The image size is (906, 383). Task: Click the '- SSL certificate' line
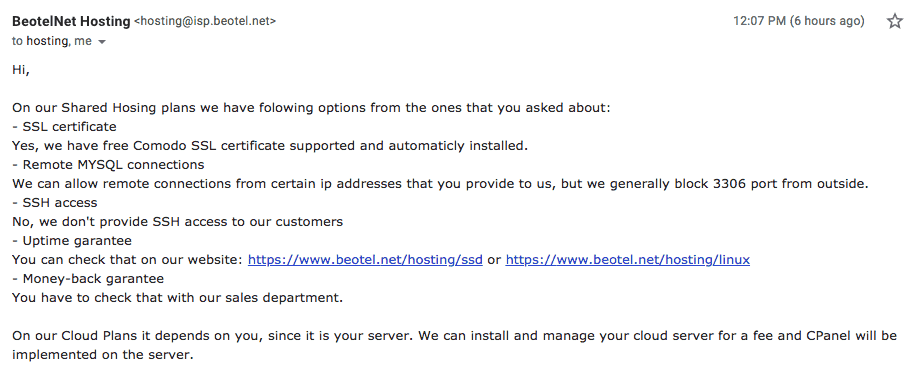point(64,127)
